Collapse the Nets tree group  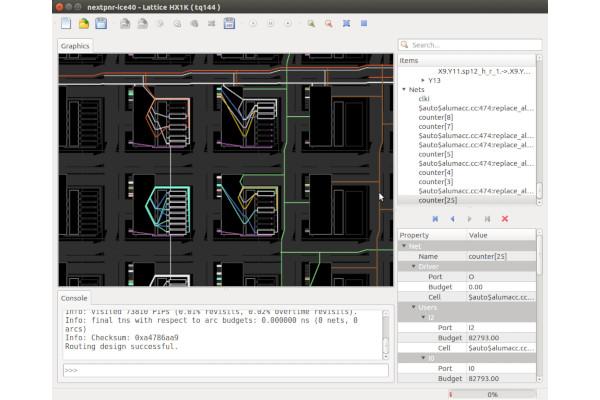pyautogui.click(x=404, y=90)
